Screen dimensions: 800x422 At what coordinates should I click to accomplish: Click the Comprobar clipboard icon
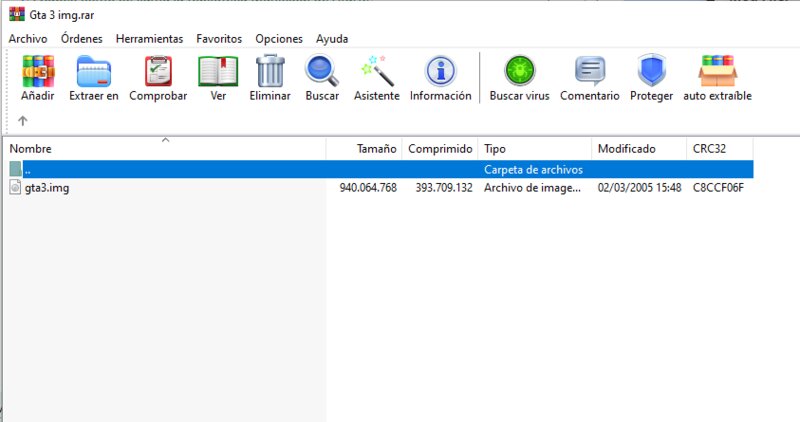[x=158, y=71]
